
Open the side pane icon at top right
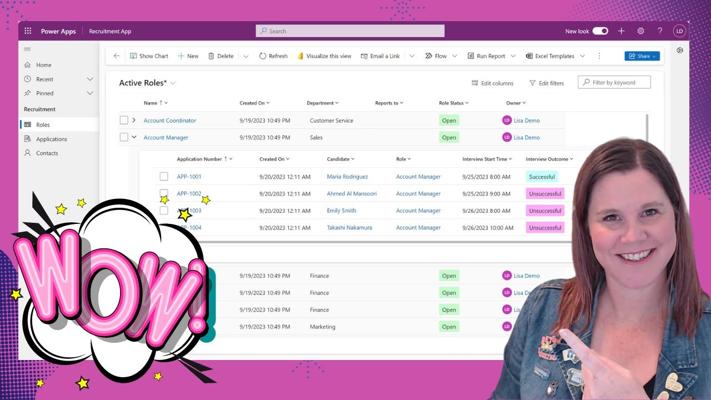click(679, 50)
